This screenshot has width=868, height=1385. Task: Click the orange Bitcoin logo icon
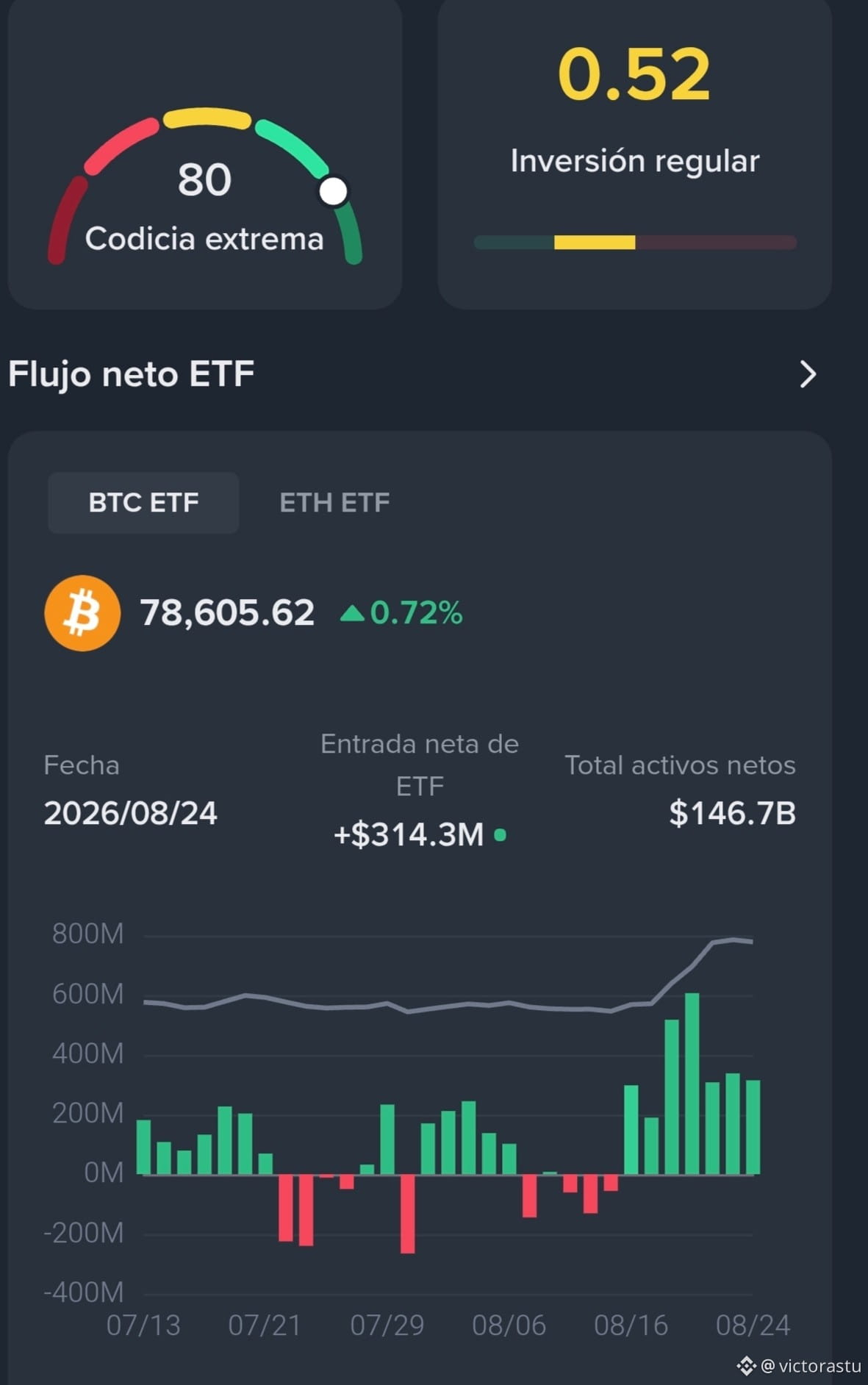[82, 612]
